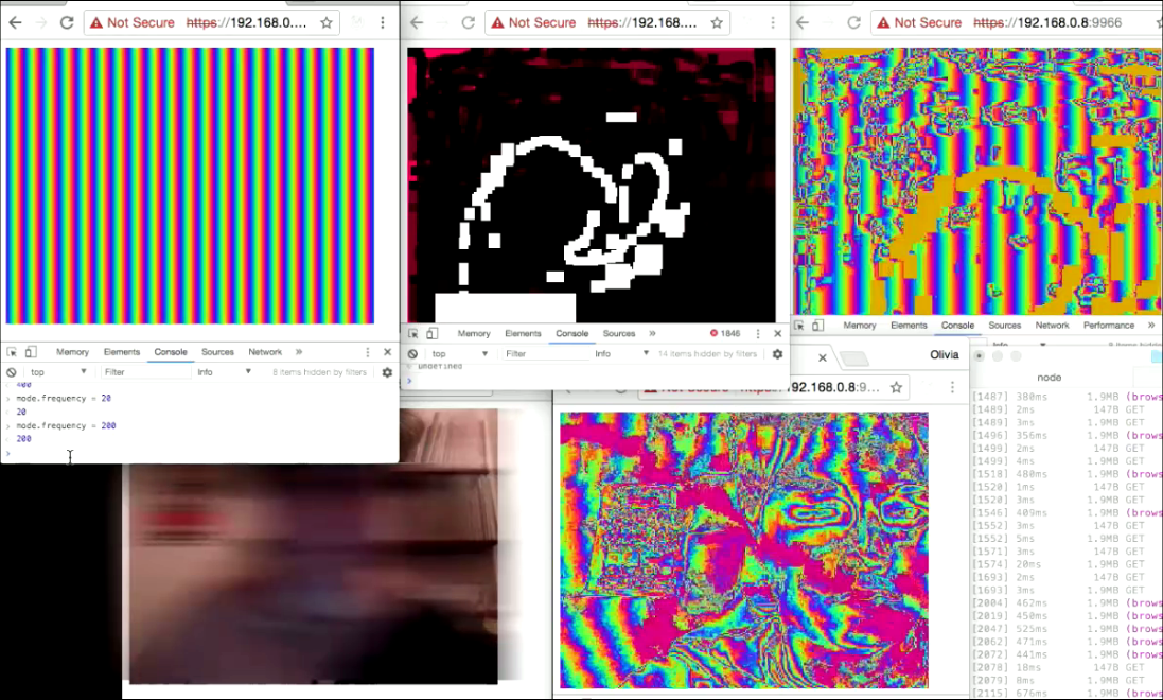Screen dimensions: 1163x700
Task: Open console settings gear in middle DevTools
Action: tap(777, 354)
